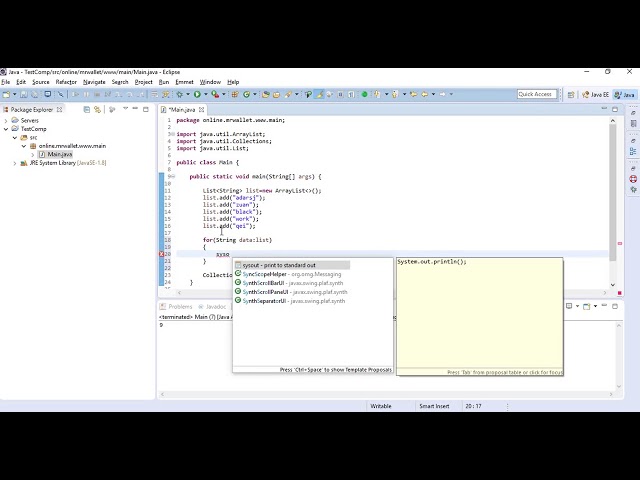Viewport: 640px width, 480px height.
Task: Expand the JRE System Library node
Action: coord(15,163)
